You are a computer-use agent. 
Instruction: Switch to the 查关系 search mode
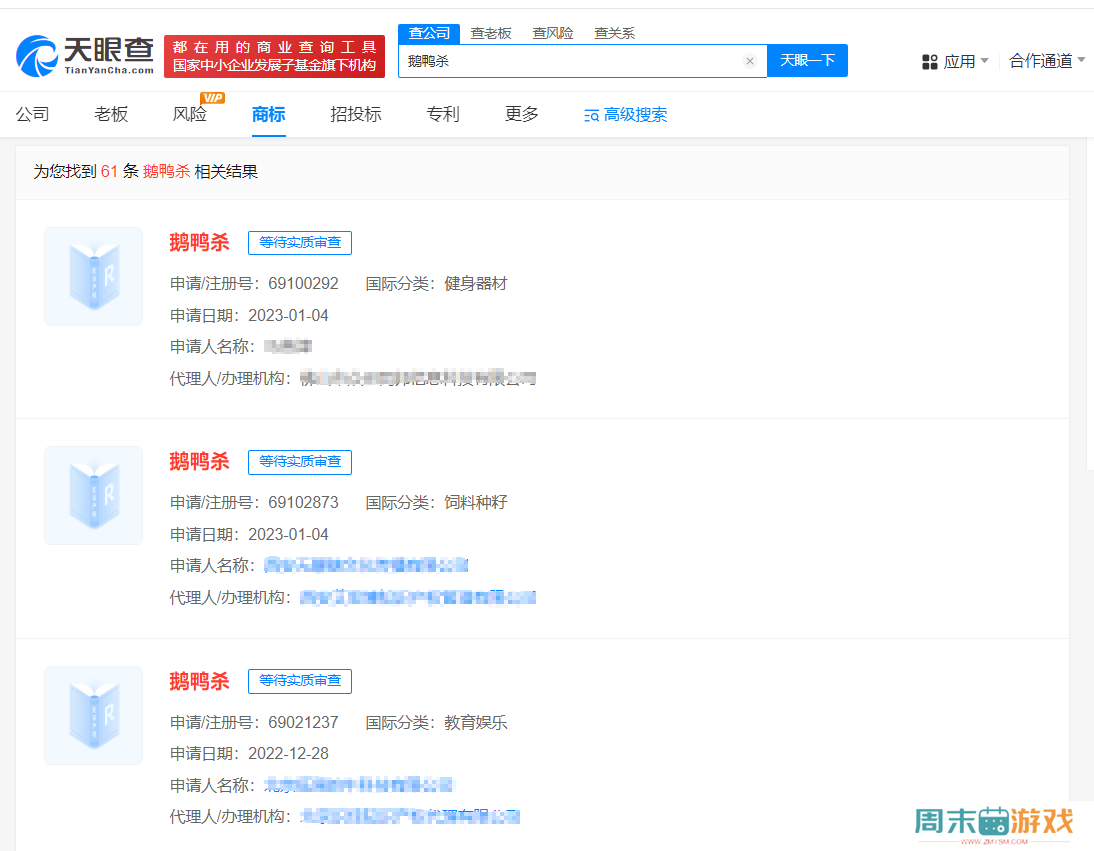[x=614, y=33]
